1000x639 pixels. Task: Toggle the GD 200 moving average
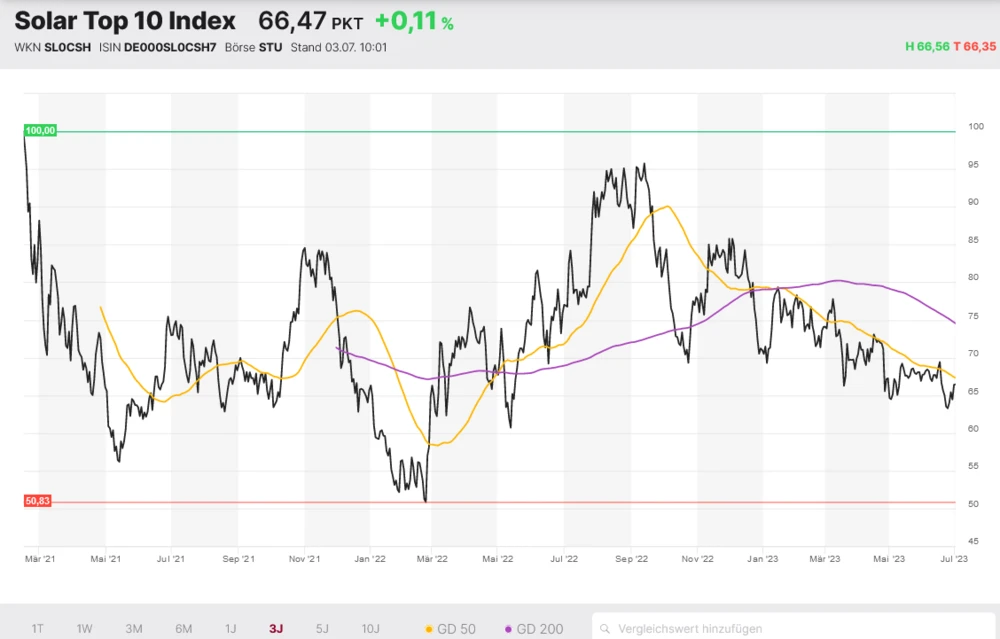[x=534, y=629]
